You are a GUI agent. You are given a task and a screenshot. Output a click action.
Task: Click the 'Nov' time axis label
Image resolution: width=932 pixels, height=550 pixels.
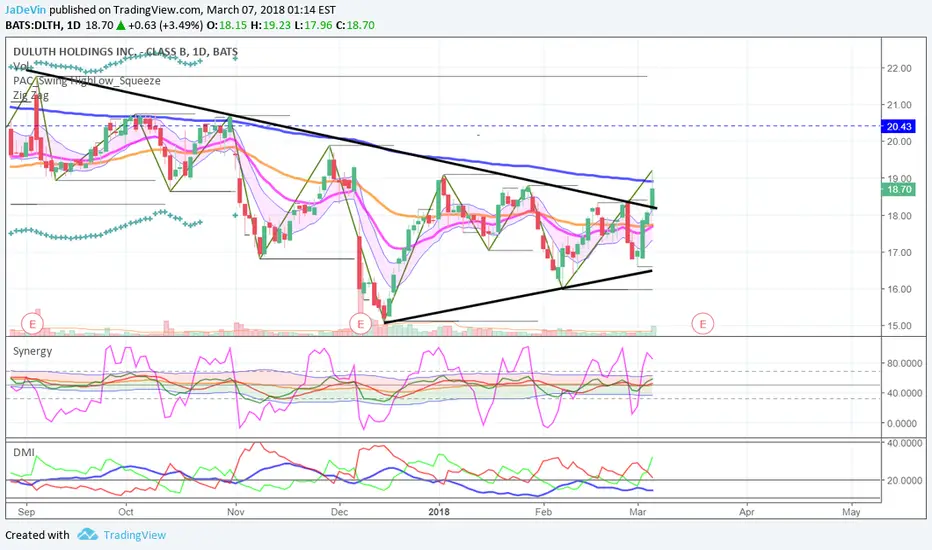[x=236, y=512]
